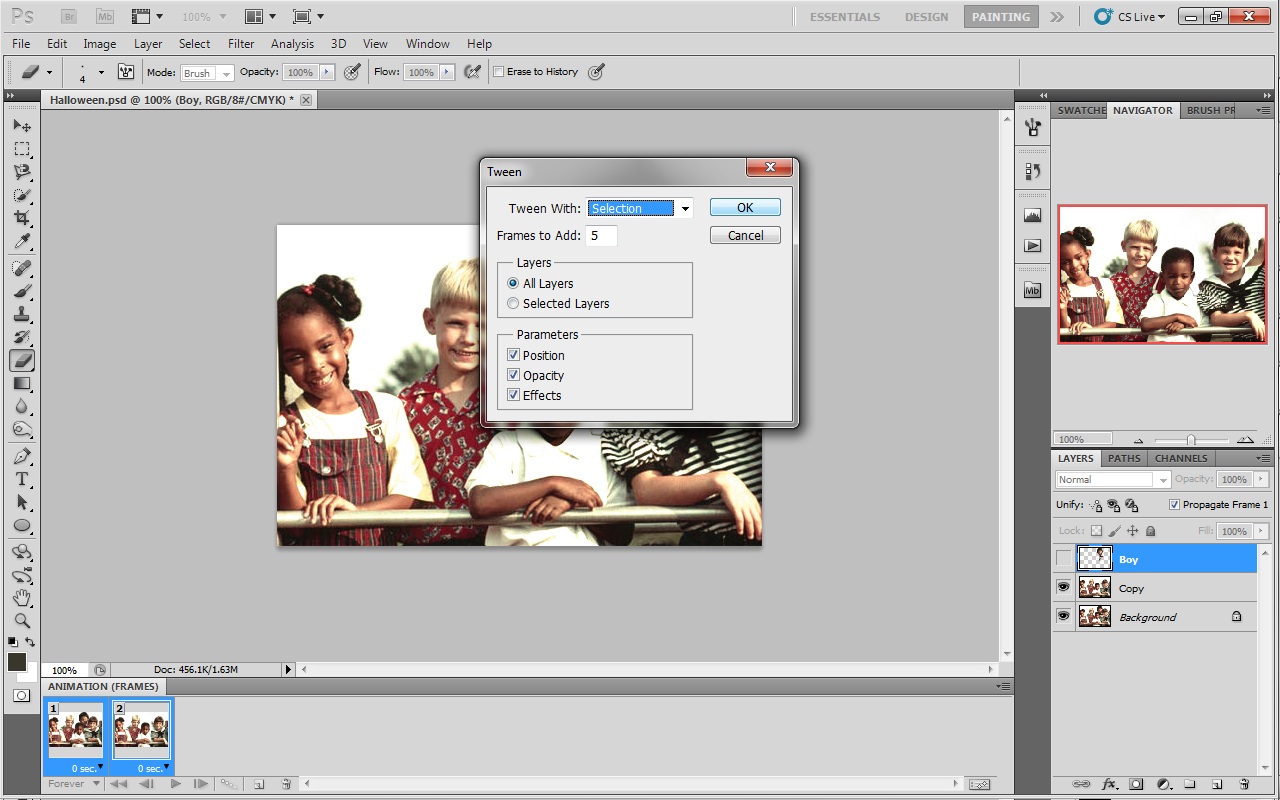
Task: Open the File menu
Action: coord(21,44)
